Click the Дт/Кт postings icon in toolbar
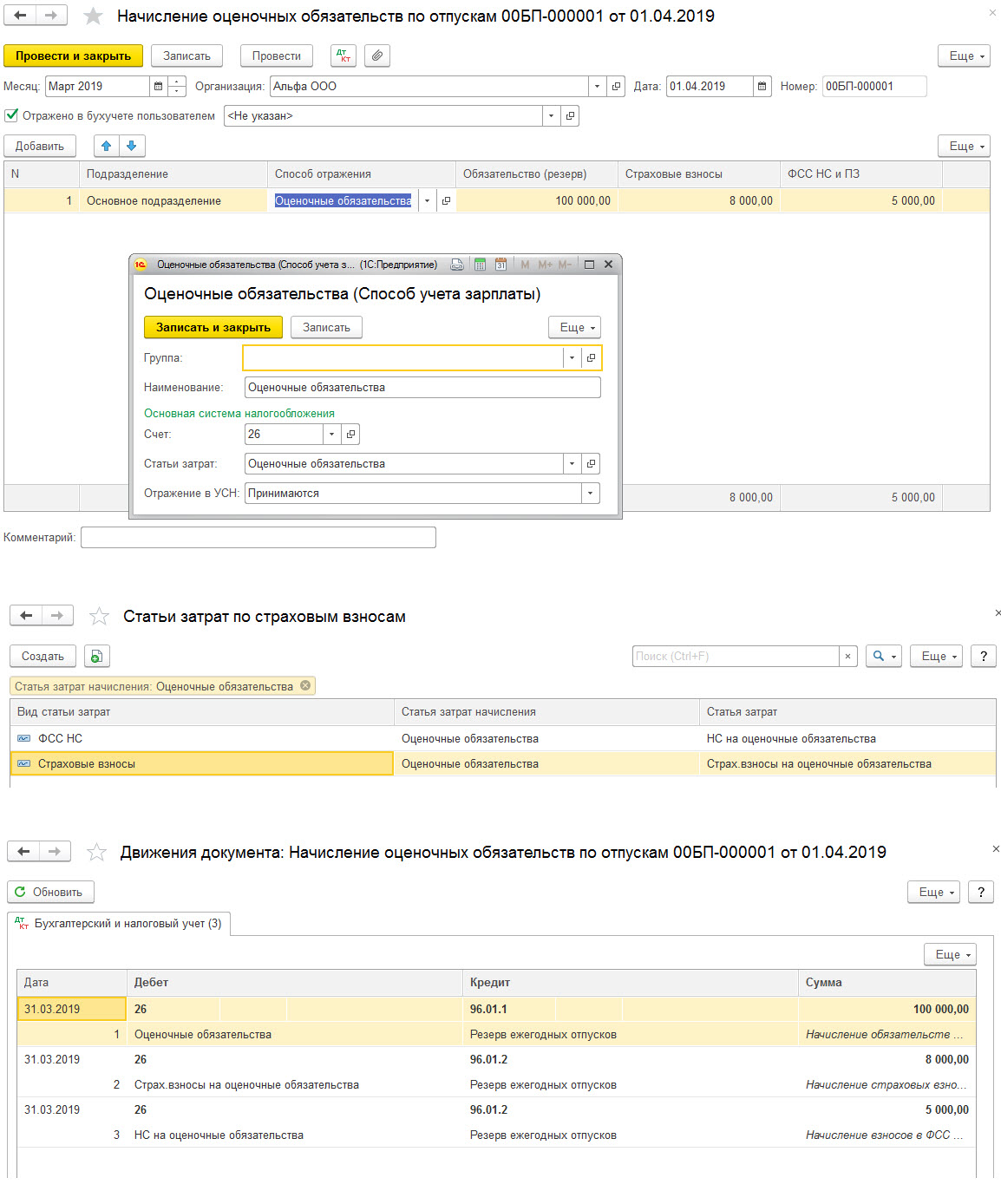The width and height of the screenshot is (1001, 1204). point(343,56)
